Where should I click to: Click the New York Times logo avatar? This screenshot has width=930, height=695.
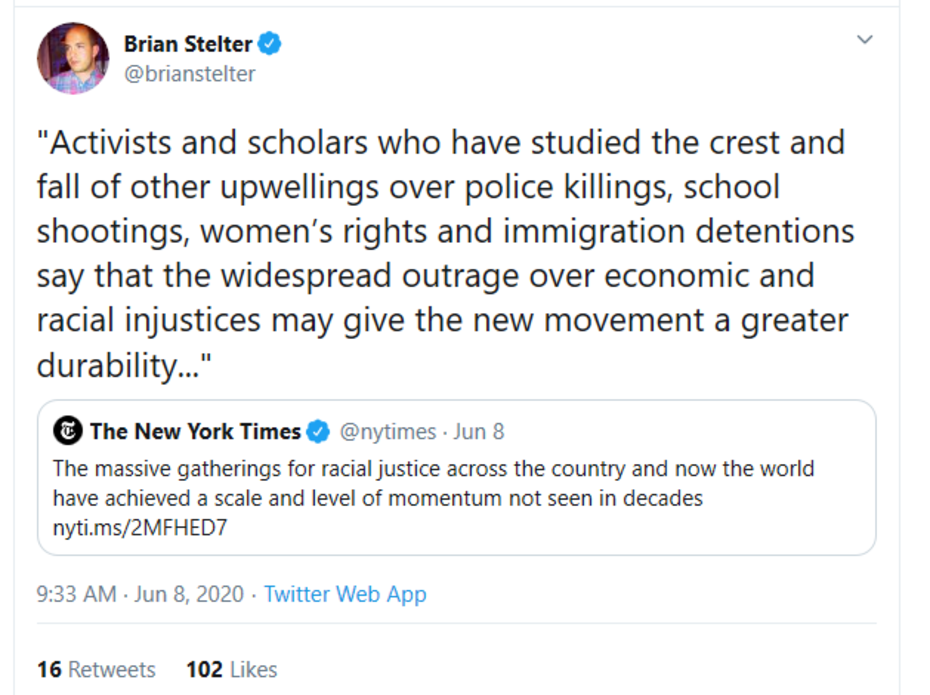click(68, 432)
